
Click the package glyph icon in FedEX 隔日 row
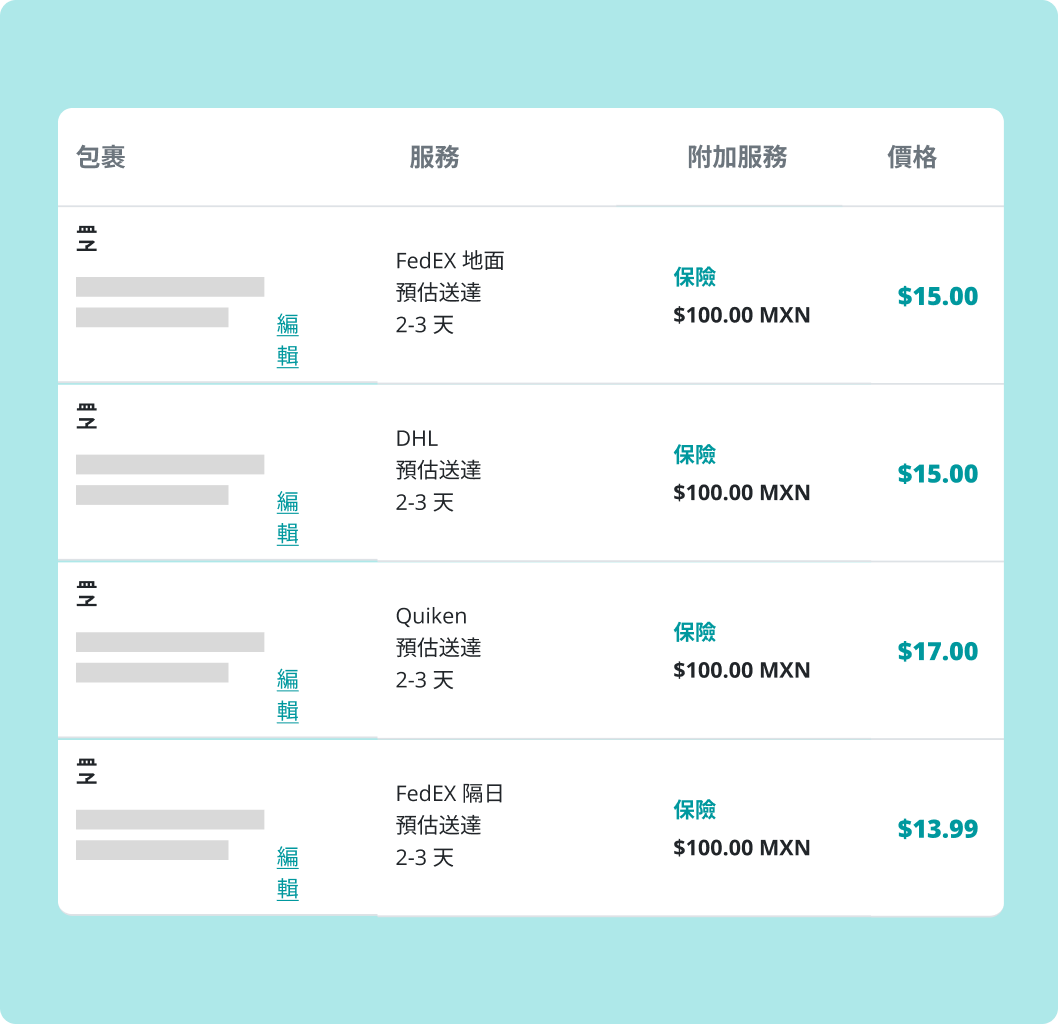87,772
